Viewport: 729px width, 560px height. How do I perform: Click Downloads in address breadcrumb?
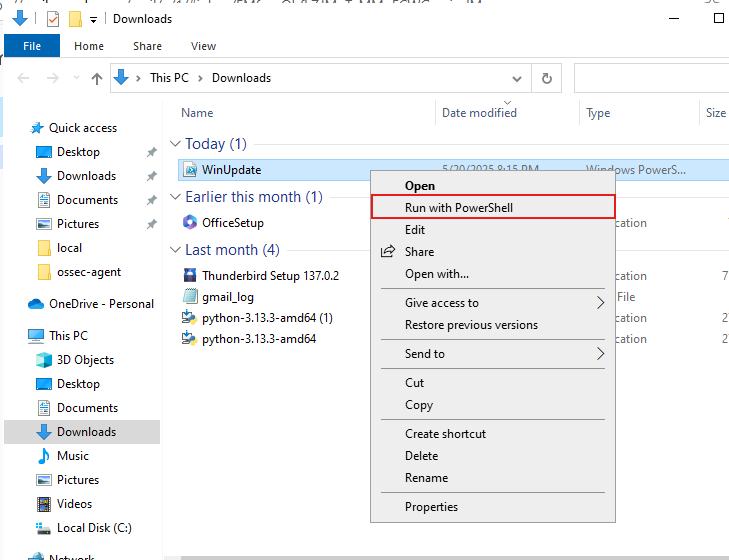(x=241, y=78)
